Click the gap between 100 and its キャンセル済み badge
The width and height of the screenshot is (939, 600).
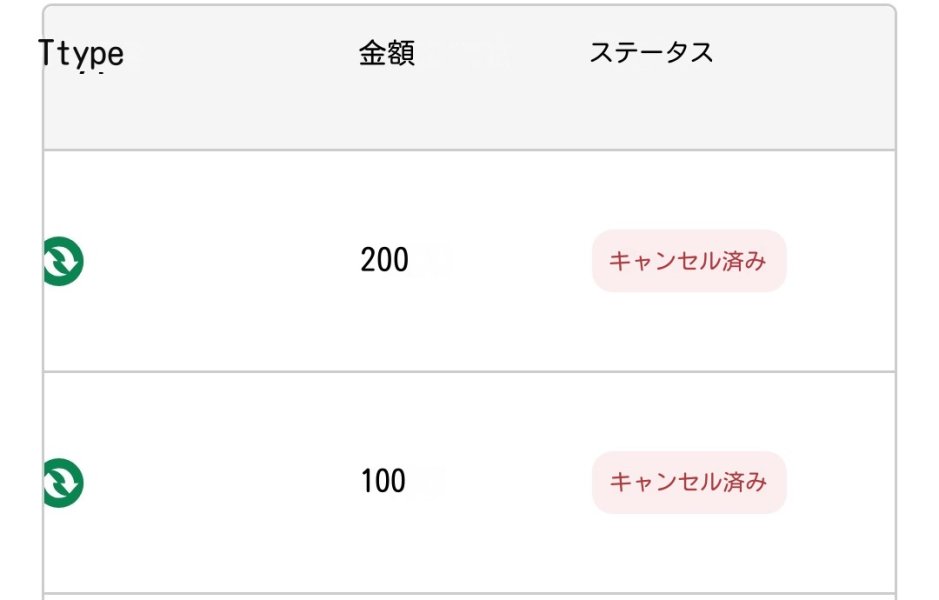point(499,483)
